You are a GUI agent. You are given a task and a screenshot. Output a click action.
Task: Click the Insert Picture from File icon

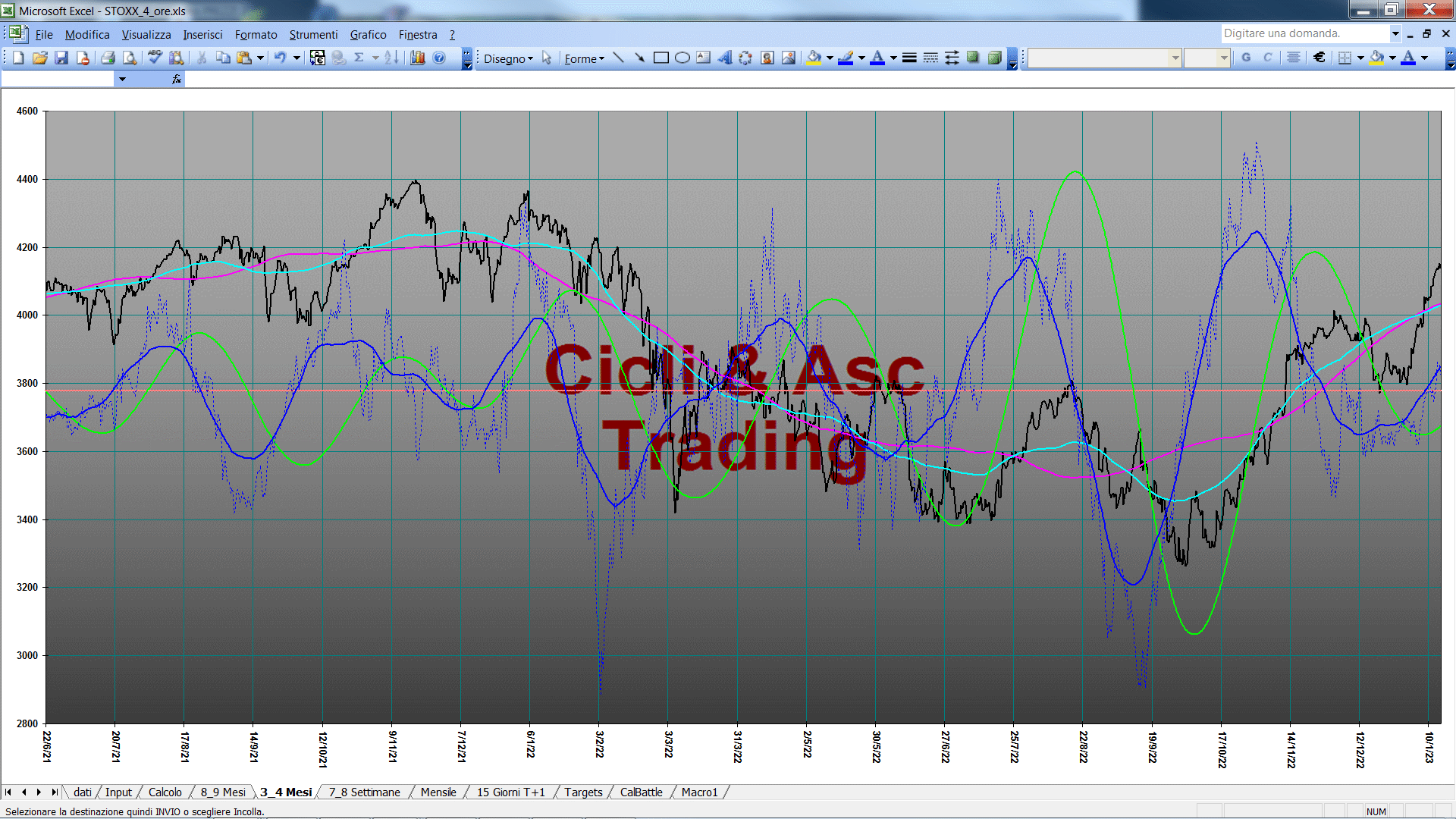789,58
